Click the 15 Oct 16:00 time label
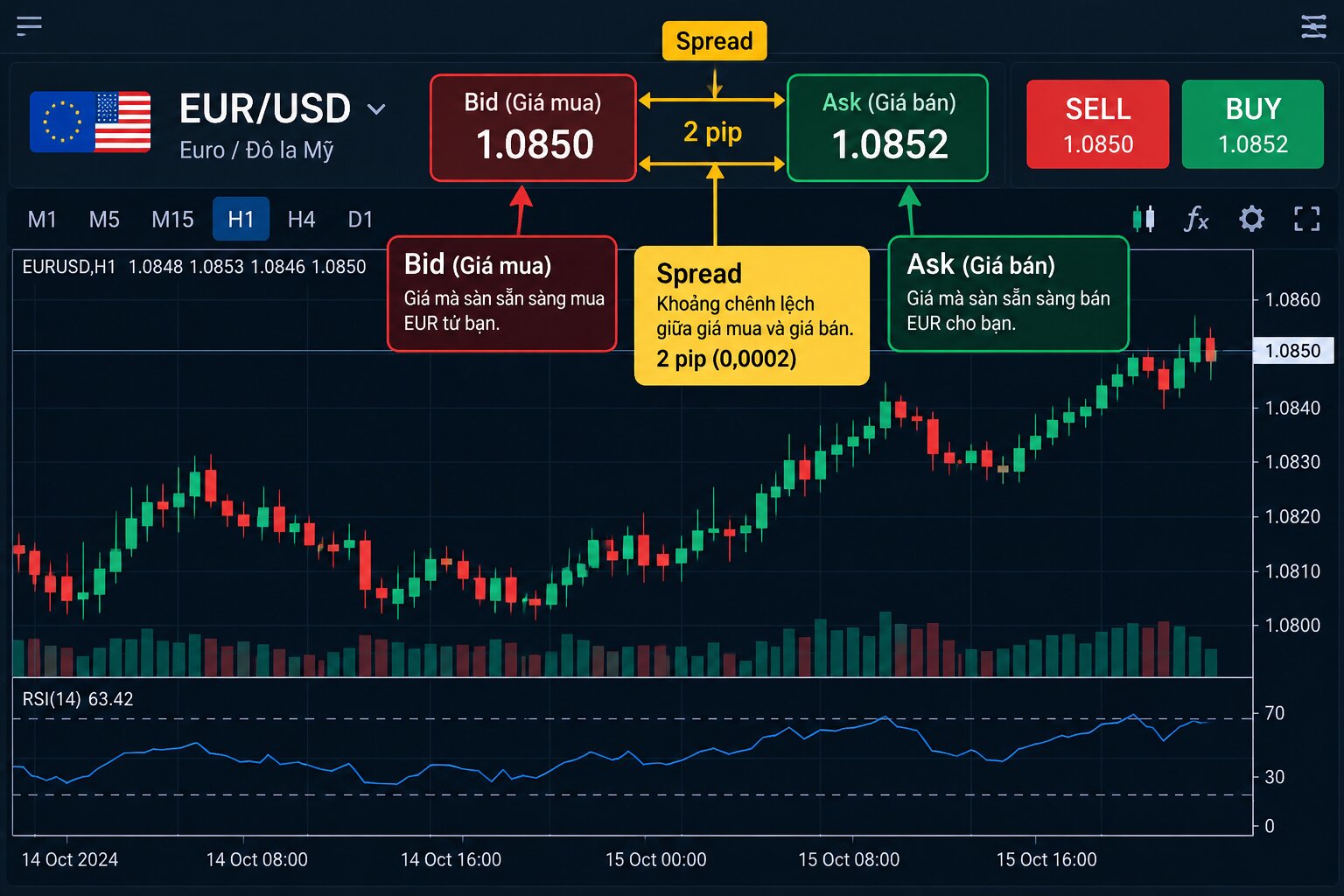Screen dimensions: 1344x896 (1046, 859)
